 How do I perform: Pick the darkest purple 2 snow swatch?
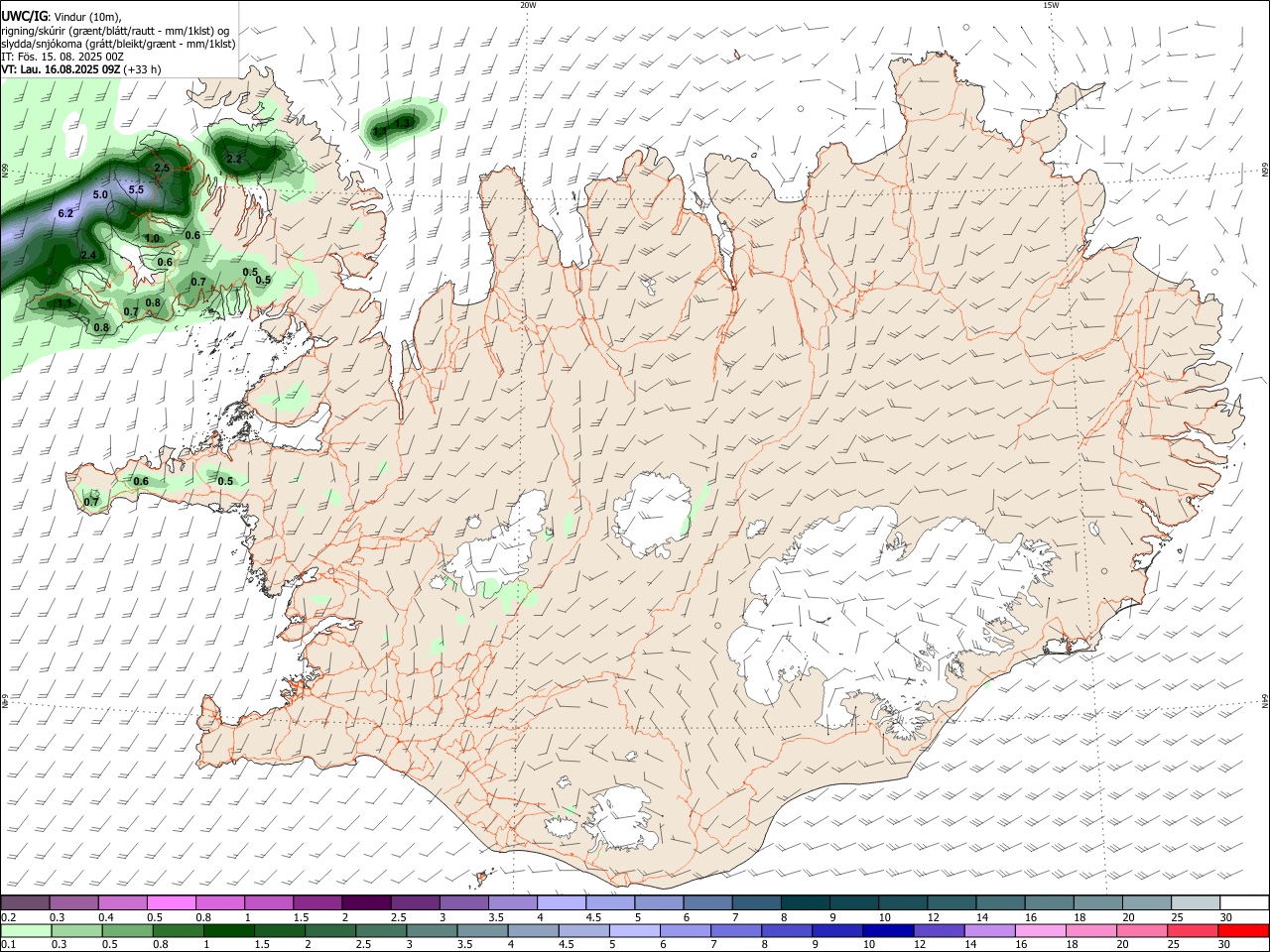[x=365, y=902]
